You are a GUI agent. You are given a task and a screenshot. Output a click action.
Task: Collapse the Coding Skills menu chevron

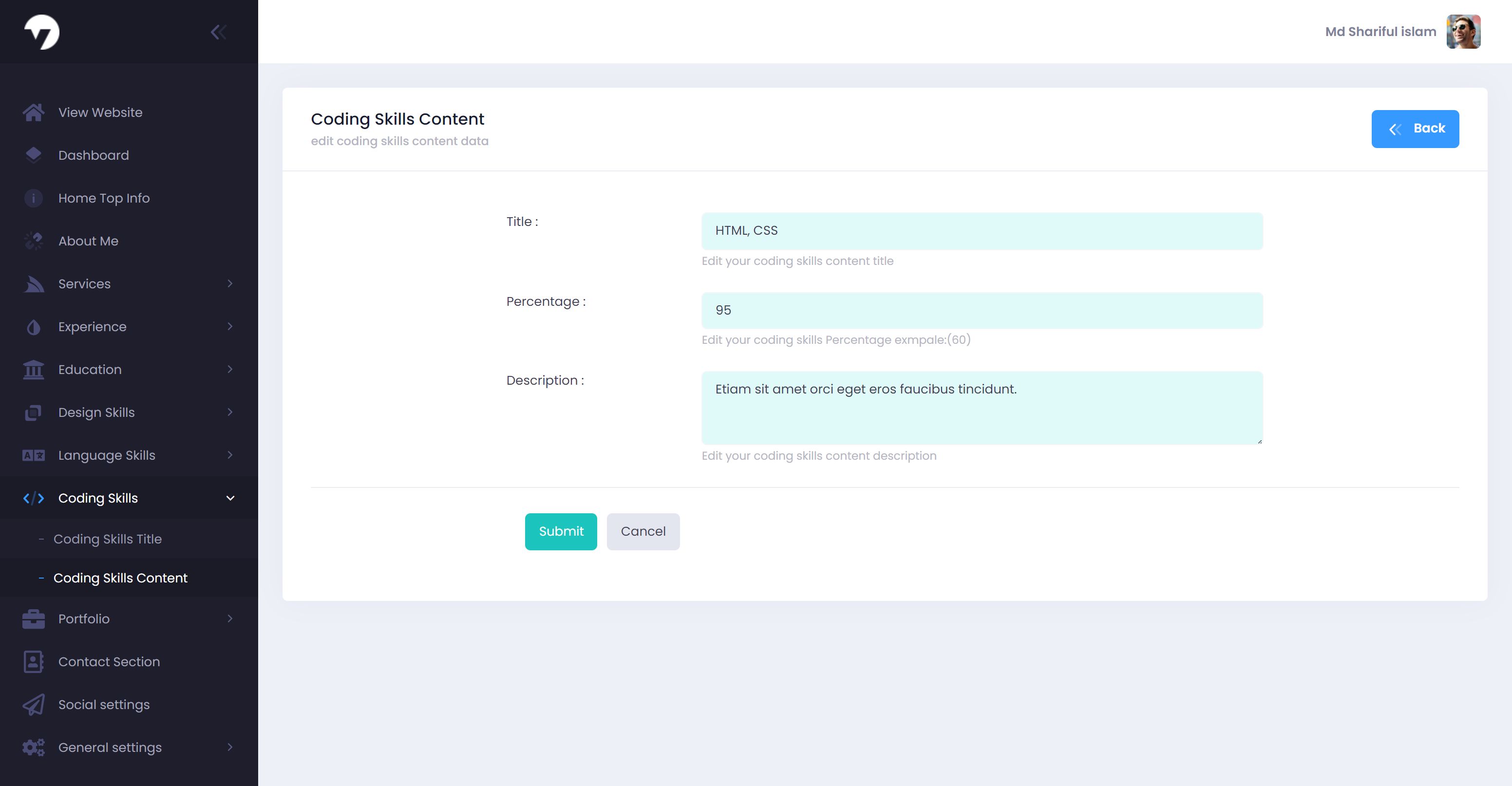(230, 498)
